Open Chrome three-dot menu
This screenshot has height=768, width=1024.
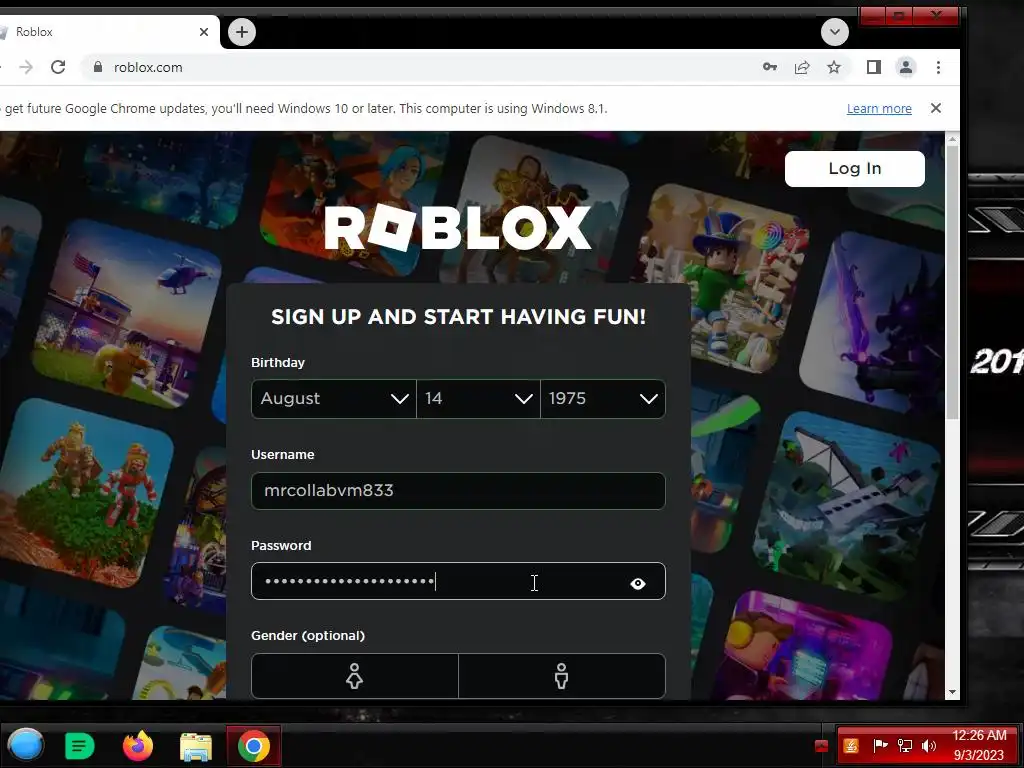938,67
